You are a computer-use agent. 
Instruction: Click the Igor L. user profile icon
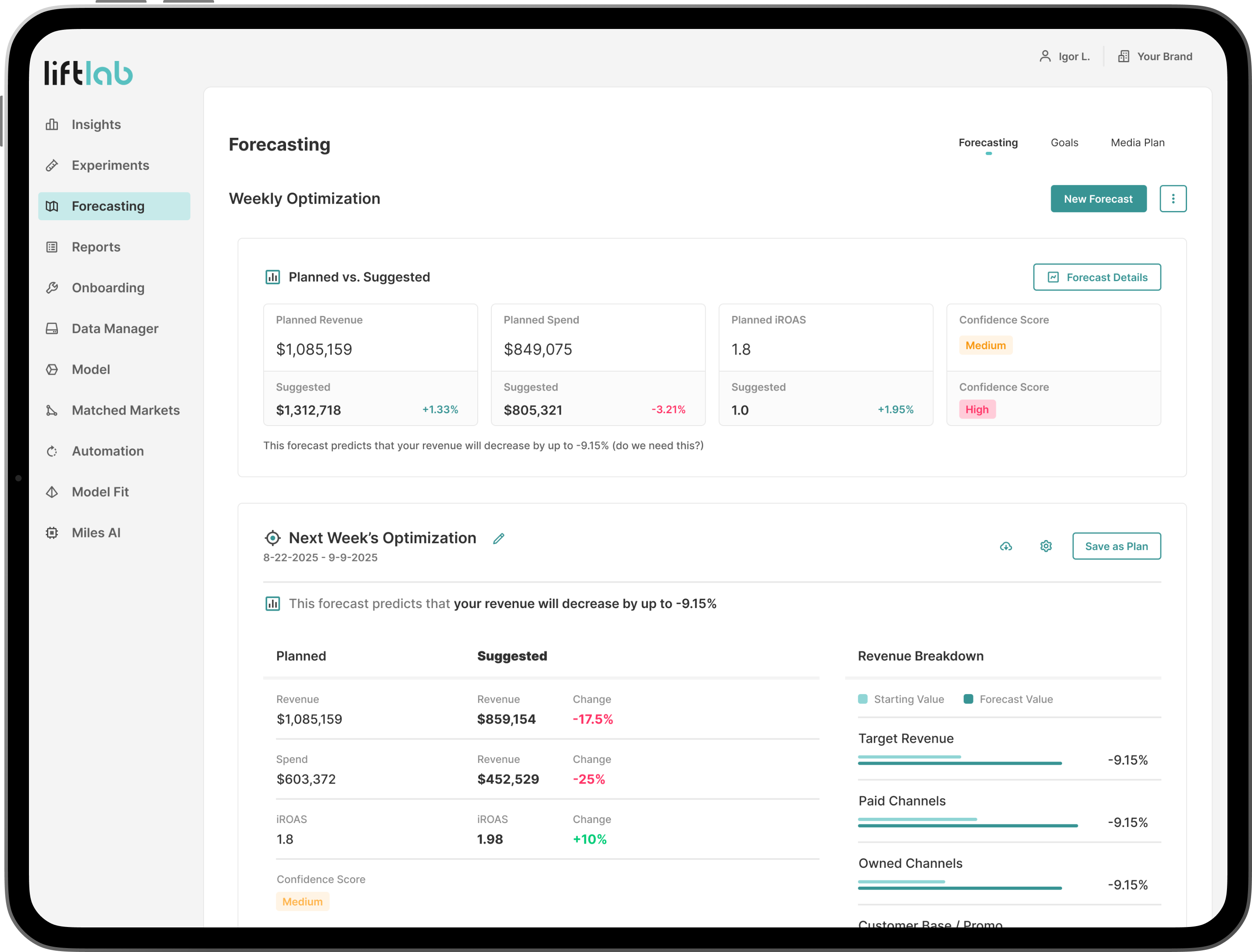1045,56
